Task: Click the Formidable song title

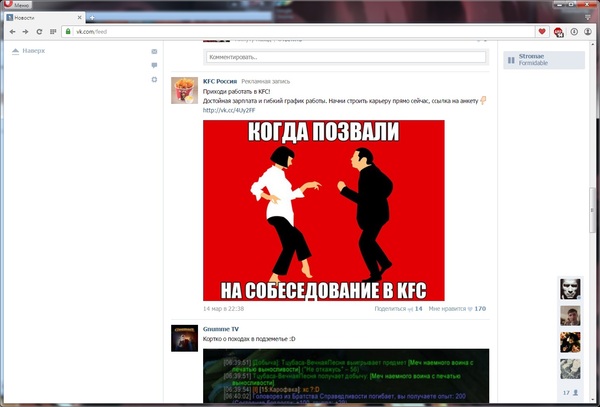Action: pos(533,63)
